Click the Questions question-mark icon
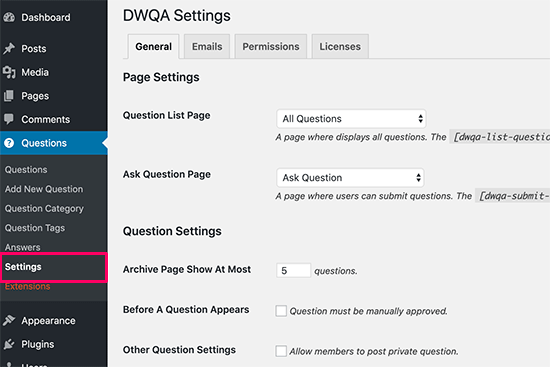 click(x=9, y=143)
